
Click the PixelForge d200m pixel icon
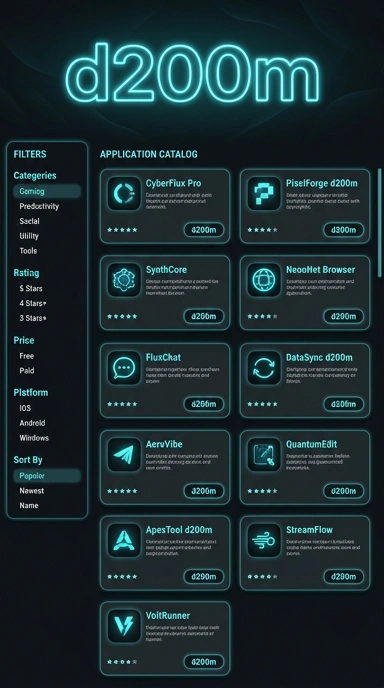(x=264, y=193)
